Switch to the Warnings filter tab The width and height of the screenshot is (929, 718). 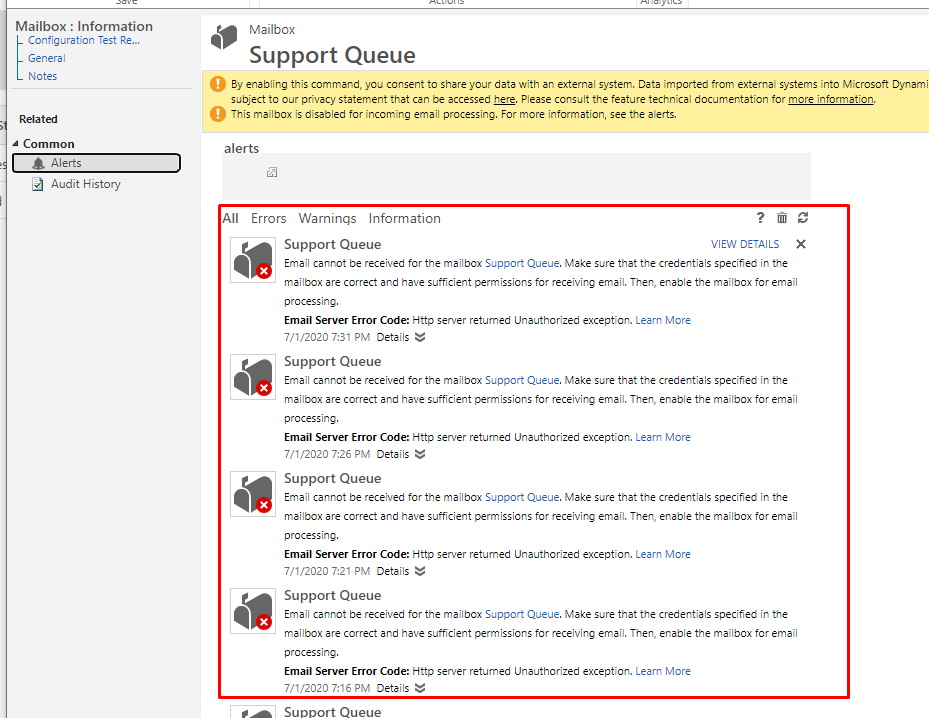click(x=327, y=218)
